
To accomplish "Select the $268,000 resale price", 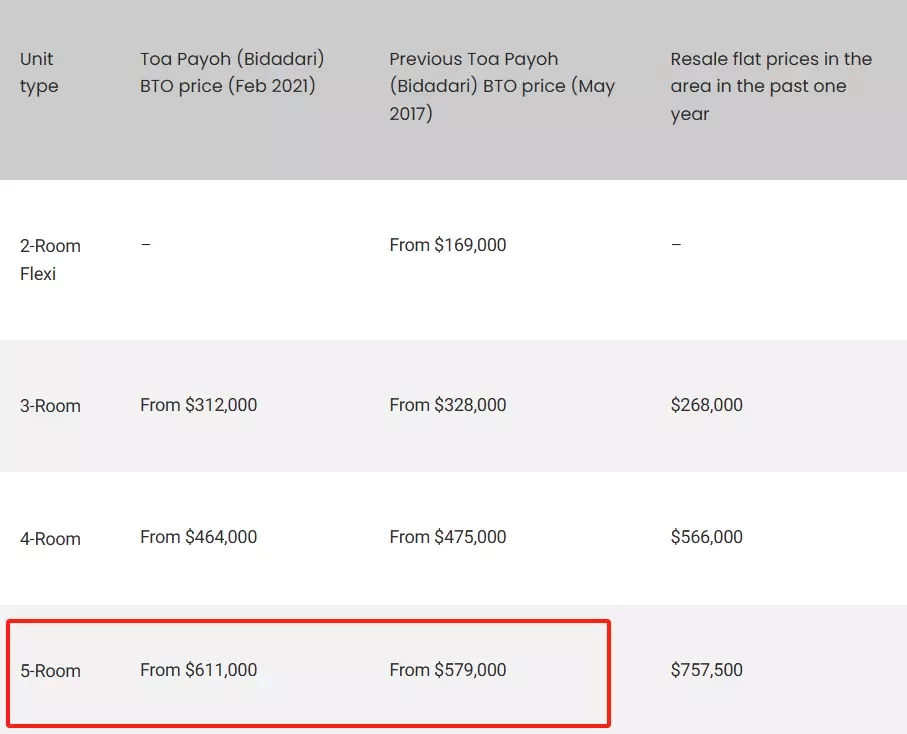I will (706, 405).
